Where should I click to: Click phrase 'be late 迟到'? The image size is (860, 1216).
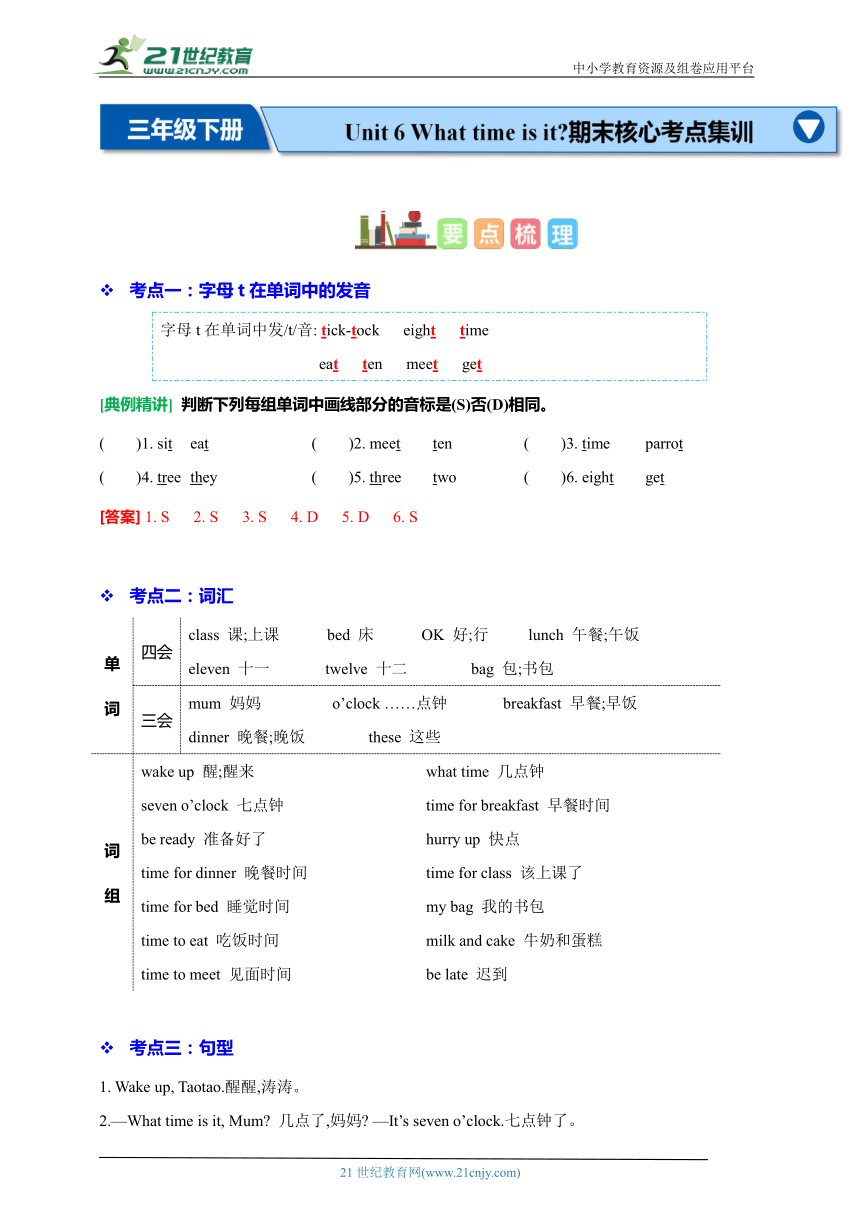[x=467, y=975]
